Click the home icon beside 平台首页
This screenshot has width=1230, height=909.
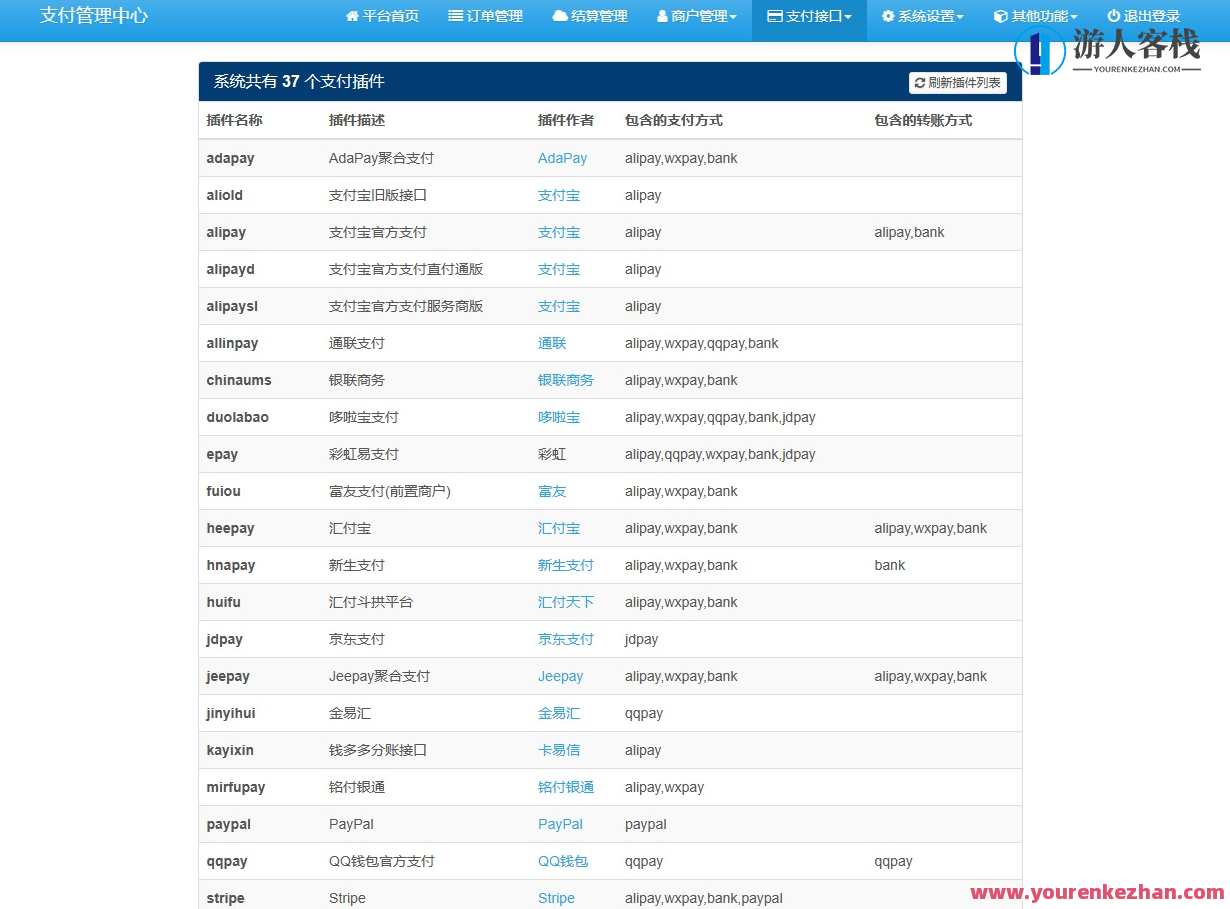click(352, 15)
